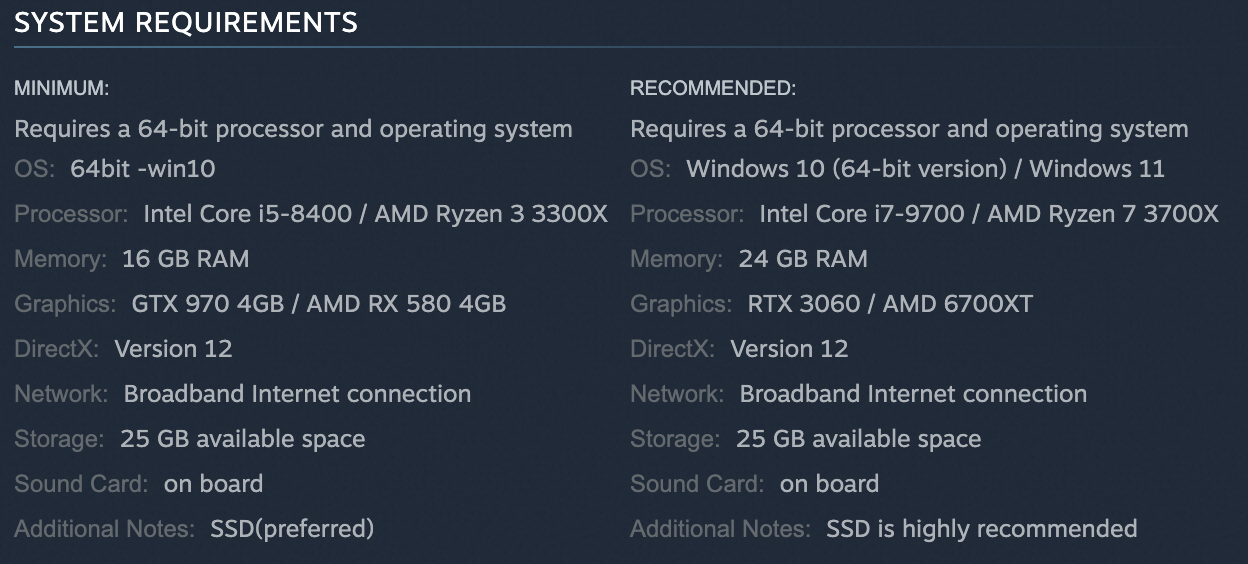Viewport: 1248px width, 564px height.
Task: Click recommended DirectX Version 12 text
Action: pyautogui.click(x=789, y=349)
